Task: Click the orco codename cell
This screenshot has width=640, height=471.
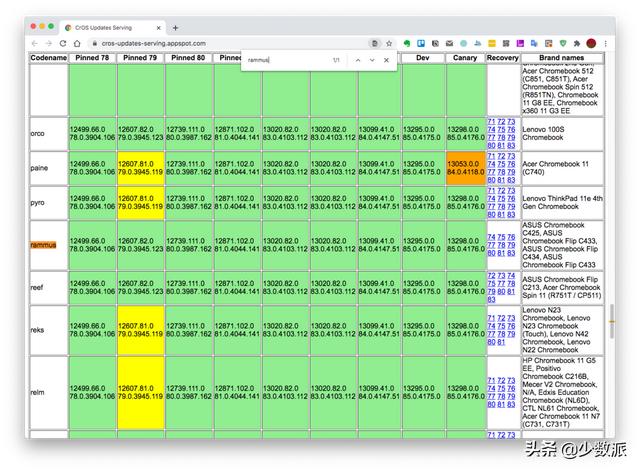Action: tap(49, 134)
